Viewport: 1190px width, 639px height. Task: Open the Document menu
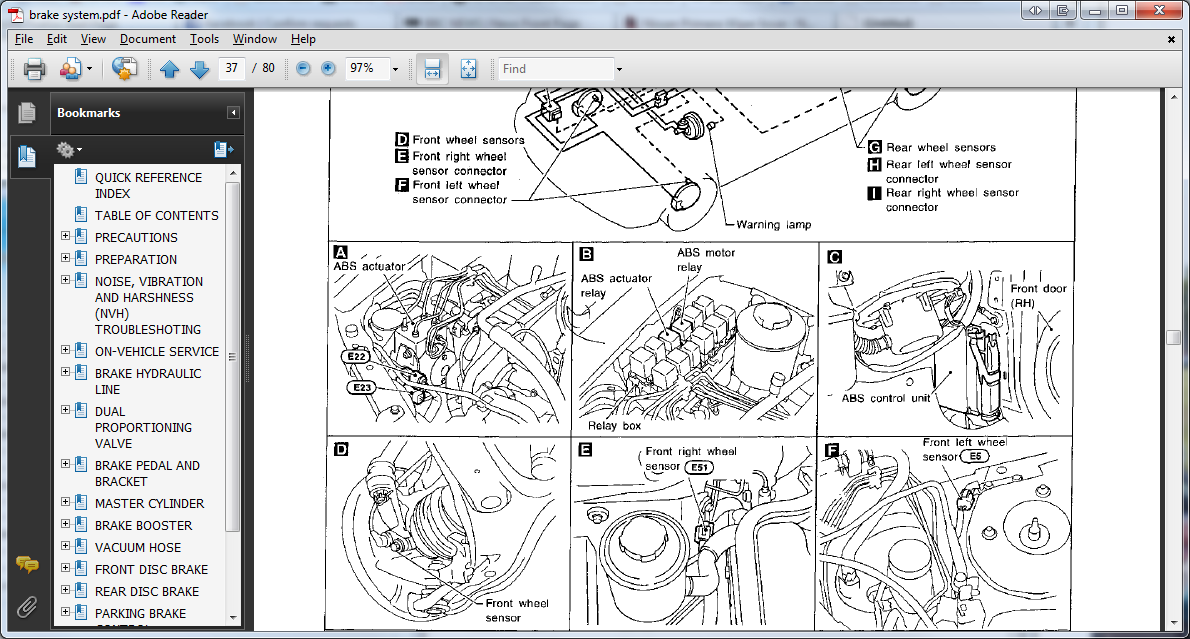147,39
